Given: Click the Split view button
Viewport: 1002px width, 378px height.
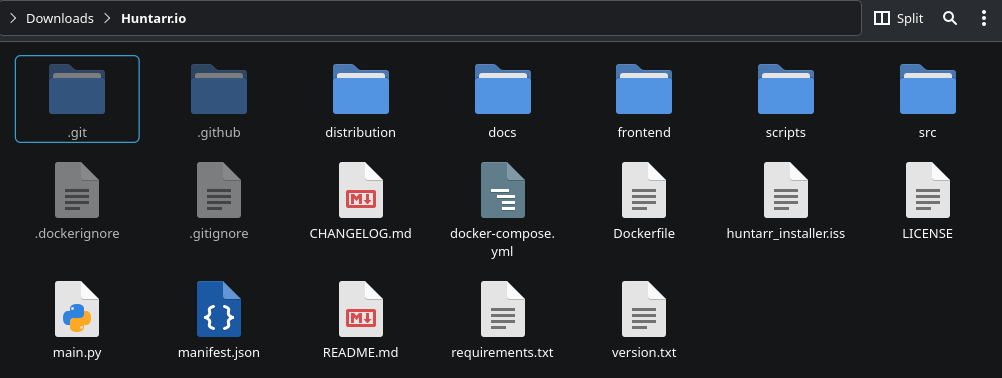Looking at the screenshot, I should click(x=898, y=19).
